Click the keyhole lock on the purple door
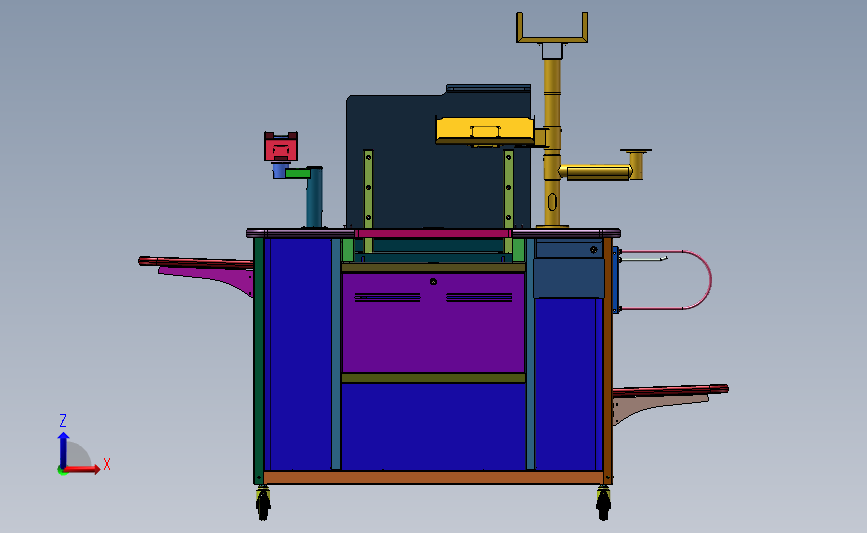 [x=434, y=281]
